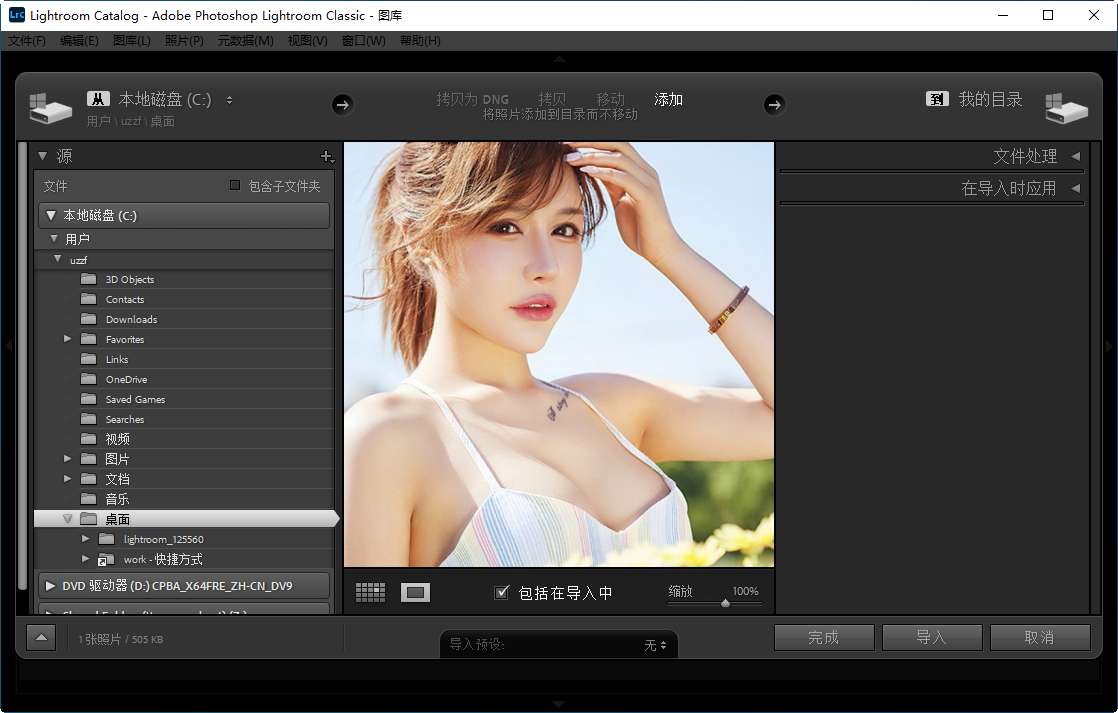
Task: Click the 我的目录 destination icon
Action: (937, 99)
